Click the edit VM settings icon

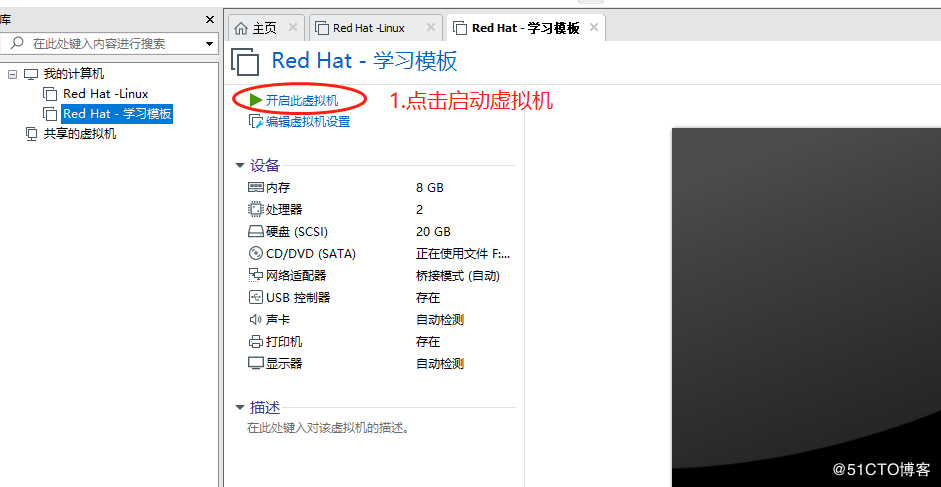tap(256, 122)
